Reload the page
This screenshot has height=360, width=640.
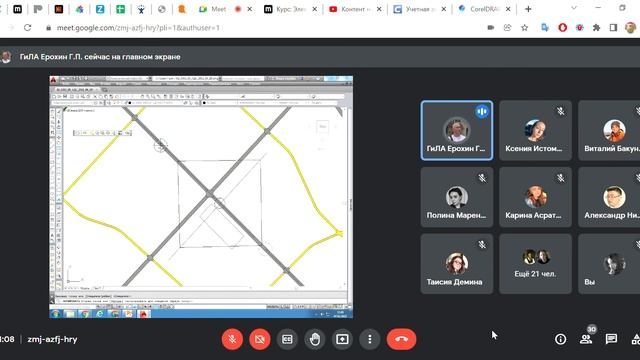[27, 28]
